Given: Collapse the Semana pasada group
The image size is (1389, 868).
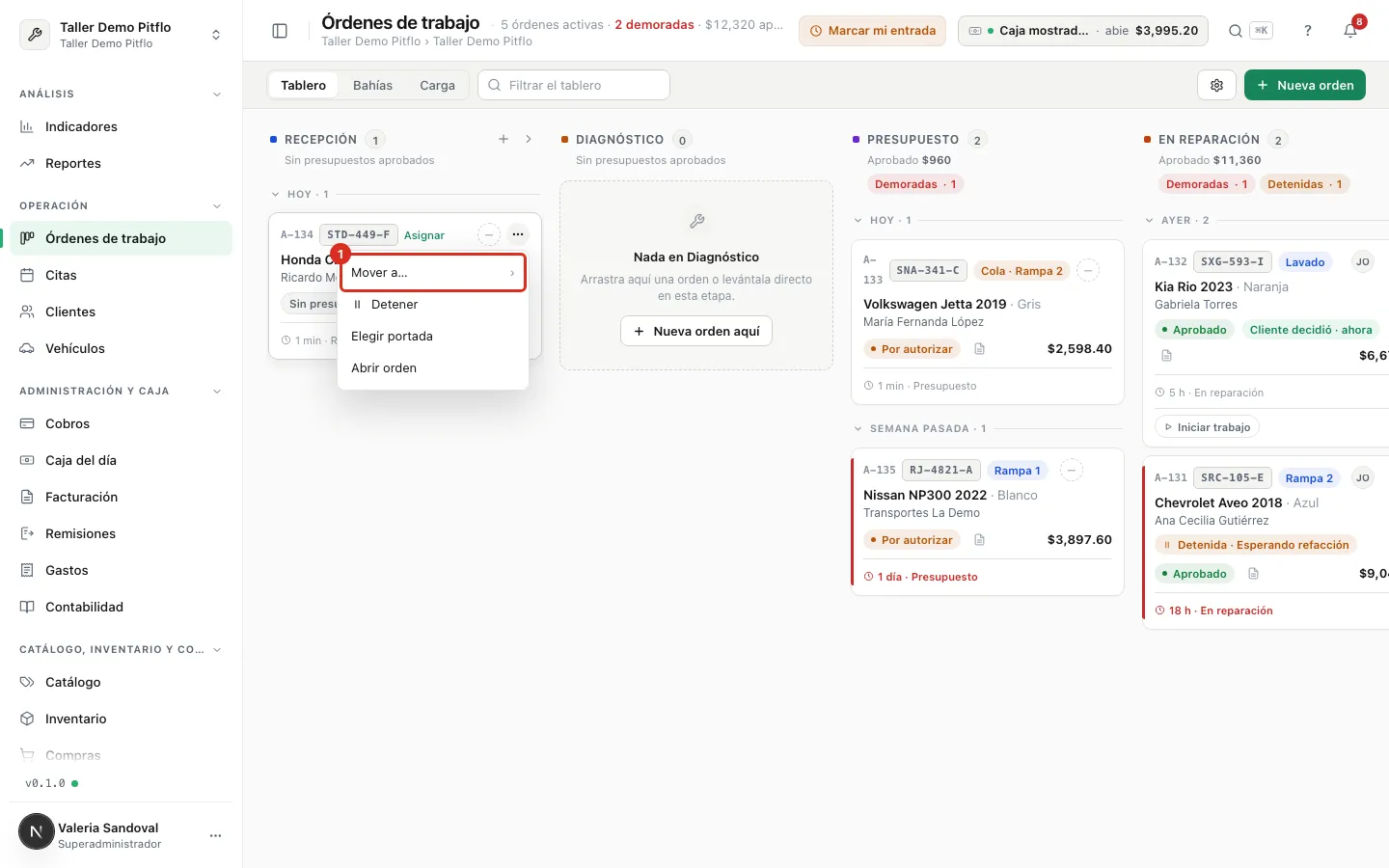Looking at the screenshot, I should pyautogui.click(x=858, y=429).
